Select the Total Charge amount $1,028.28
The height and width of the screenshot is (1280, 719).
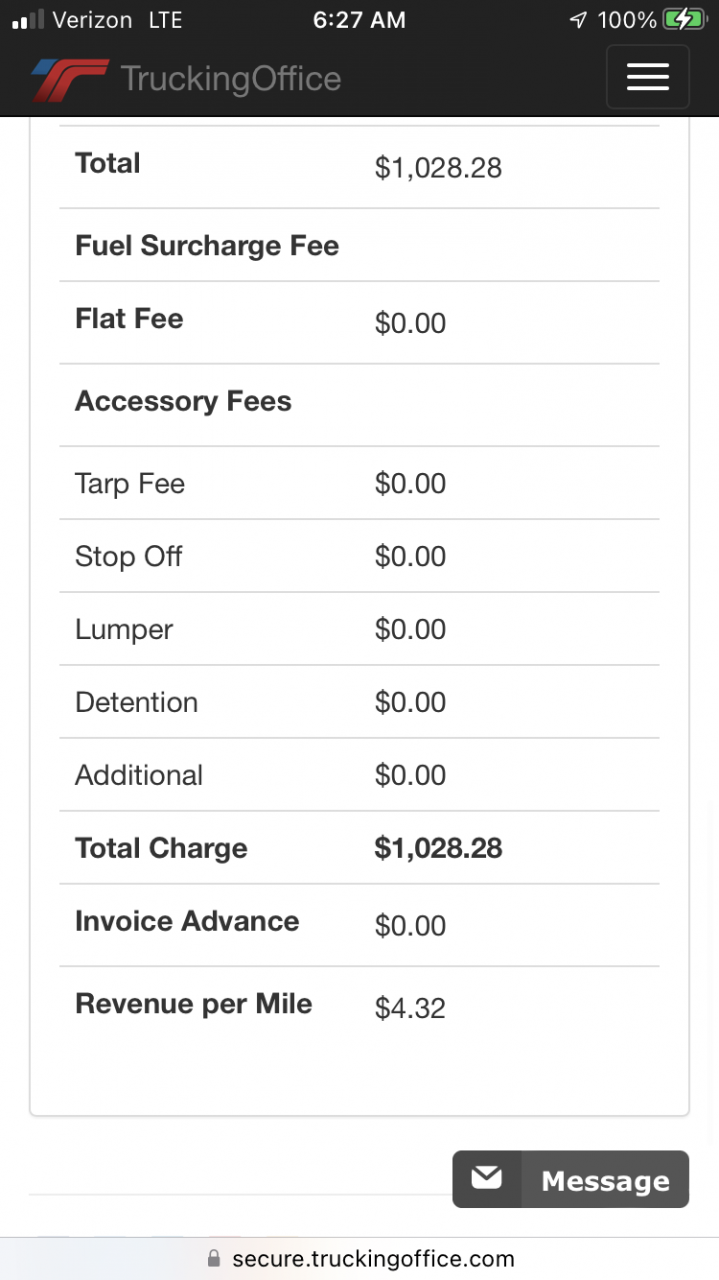tap(438, 848)
